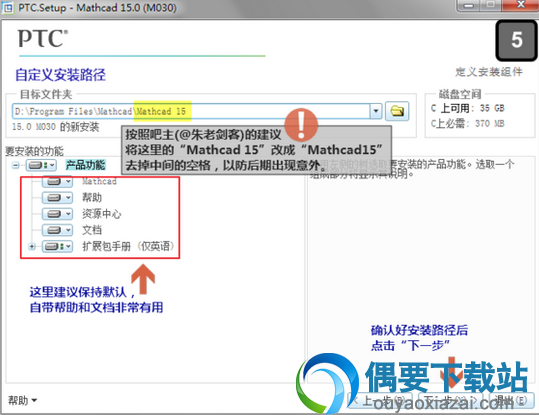
Task: Select the 产品功能 tree item
Action: [86, 165]
